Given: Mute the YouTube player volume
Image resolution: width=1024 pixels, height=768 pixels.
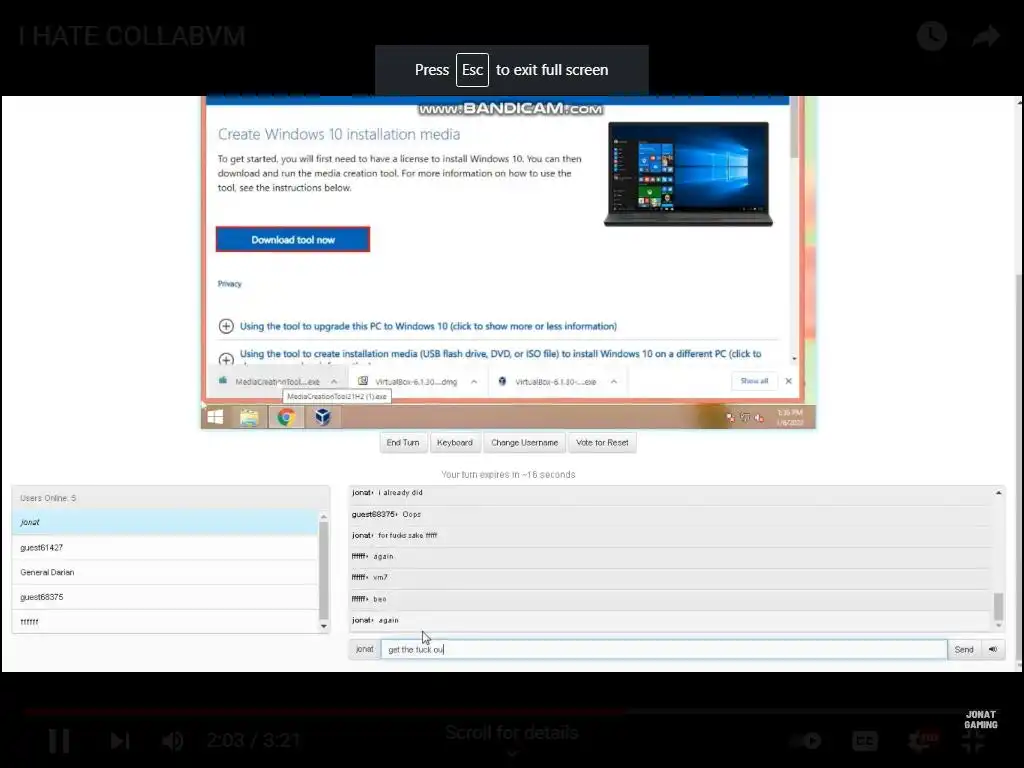Looking at the screenshot, I should point(172,741).
